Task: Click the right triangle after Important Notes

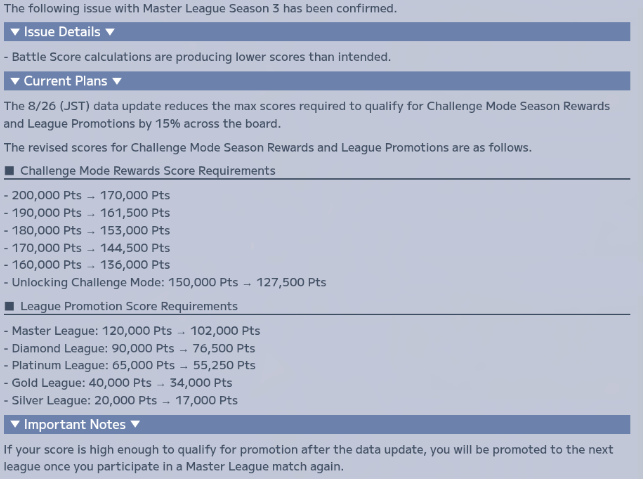Action: tap(135, 424)
